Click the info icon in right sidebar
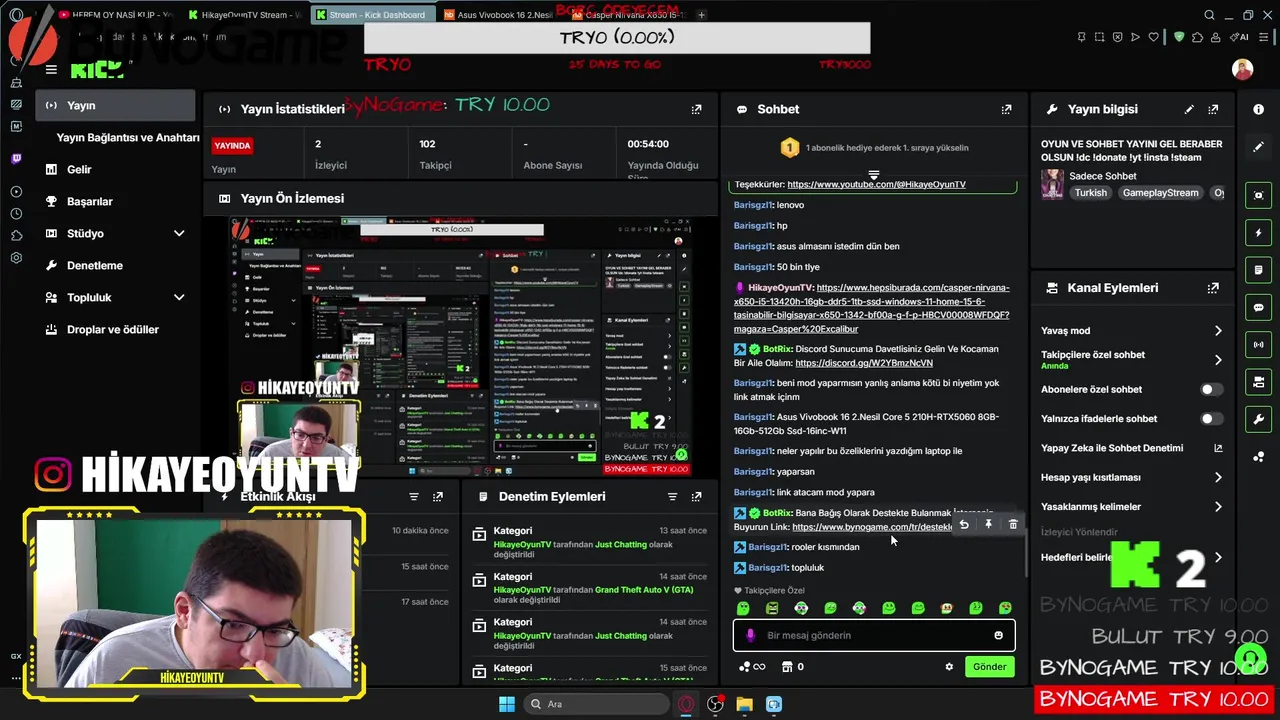This screenshot has height=720, width=1280. (1258, 109)
